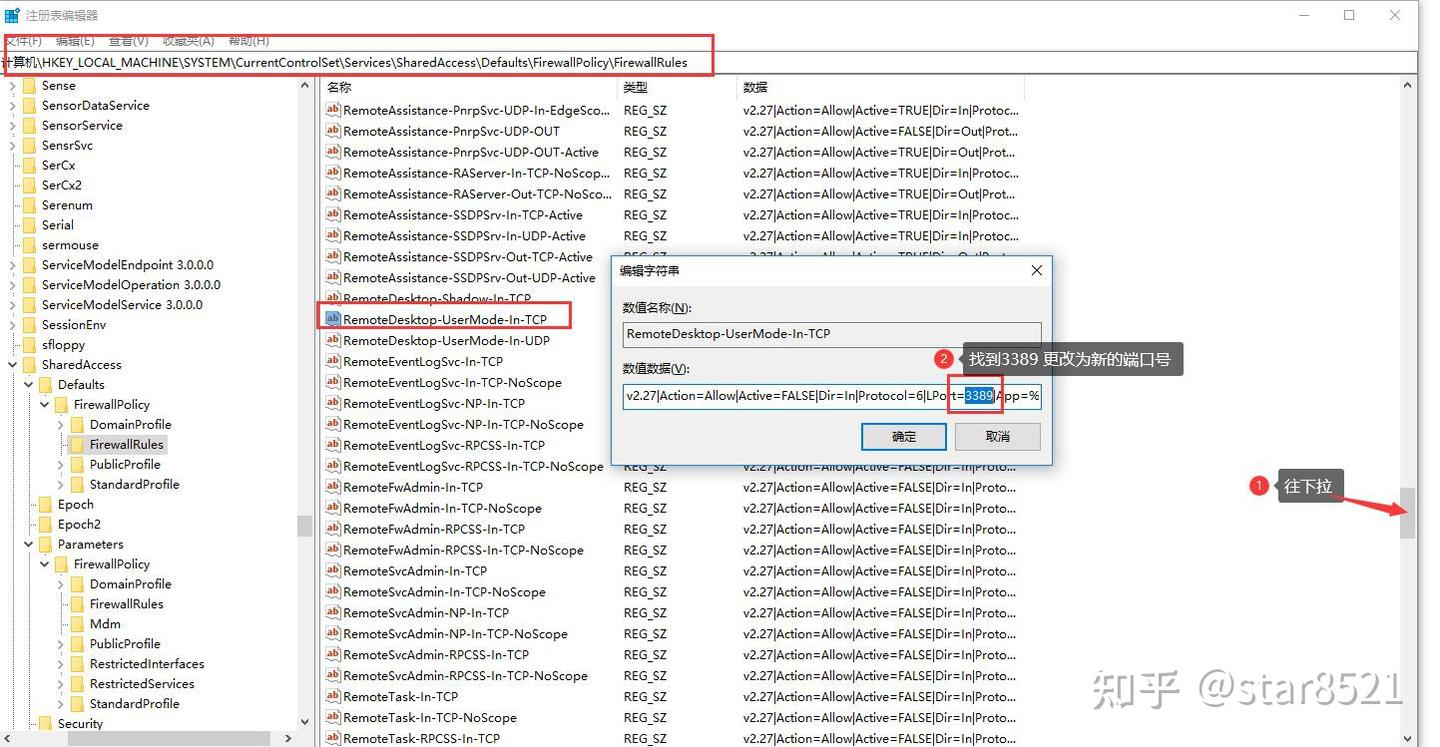Click the Mdm folder icon in the tree
The height and width of the screenshot is (747, 1440).
[77, 624]
